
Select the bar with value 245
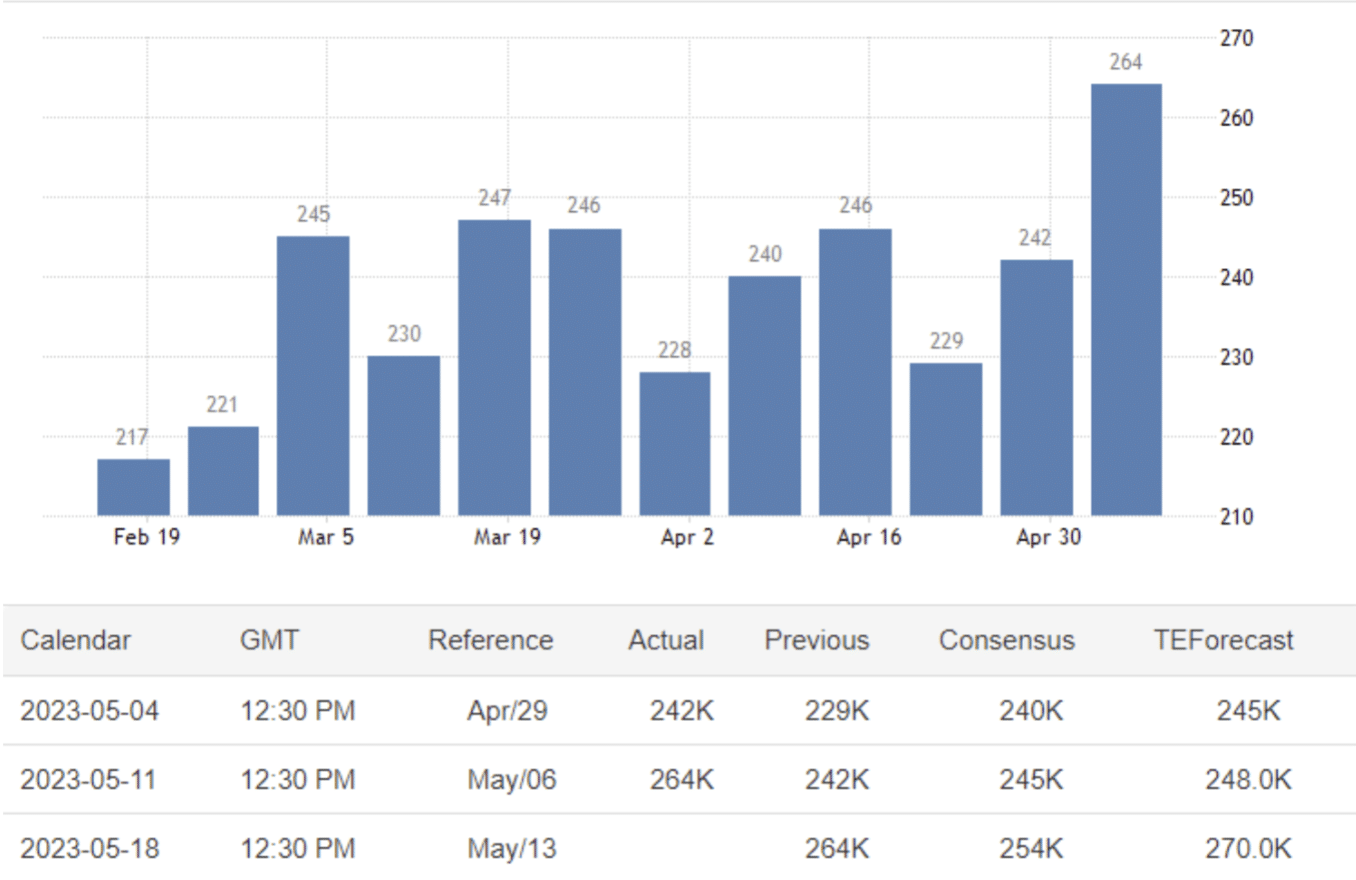[x=313, y=376]
